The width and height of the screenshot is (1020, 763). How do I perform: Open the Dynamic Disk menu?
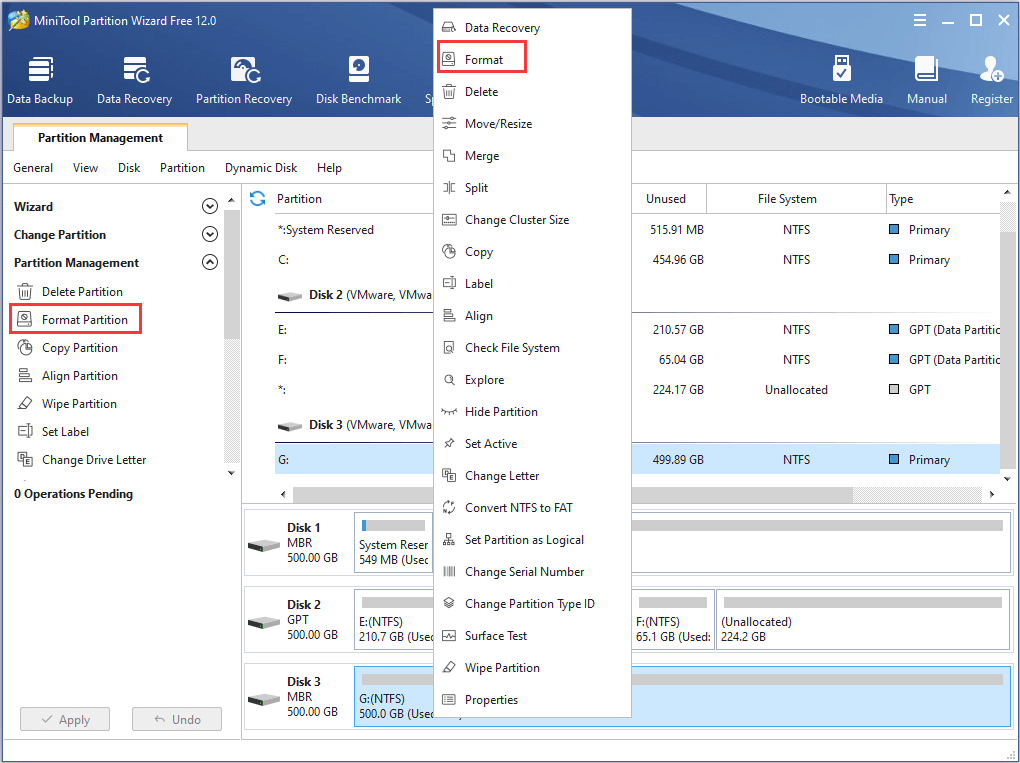pyautogui.click(x=261, y=168)
